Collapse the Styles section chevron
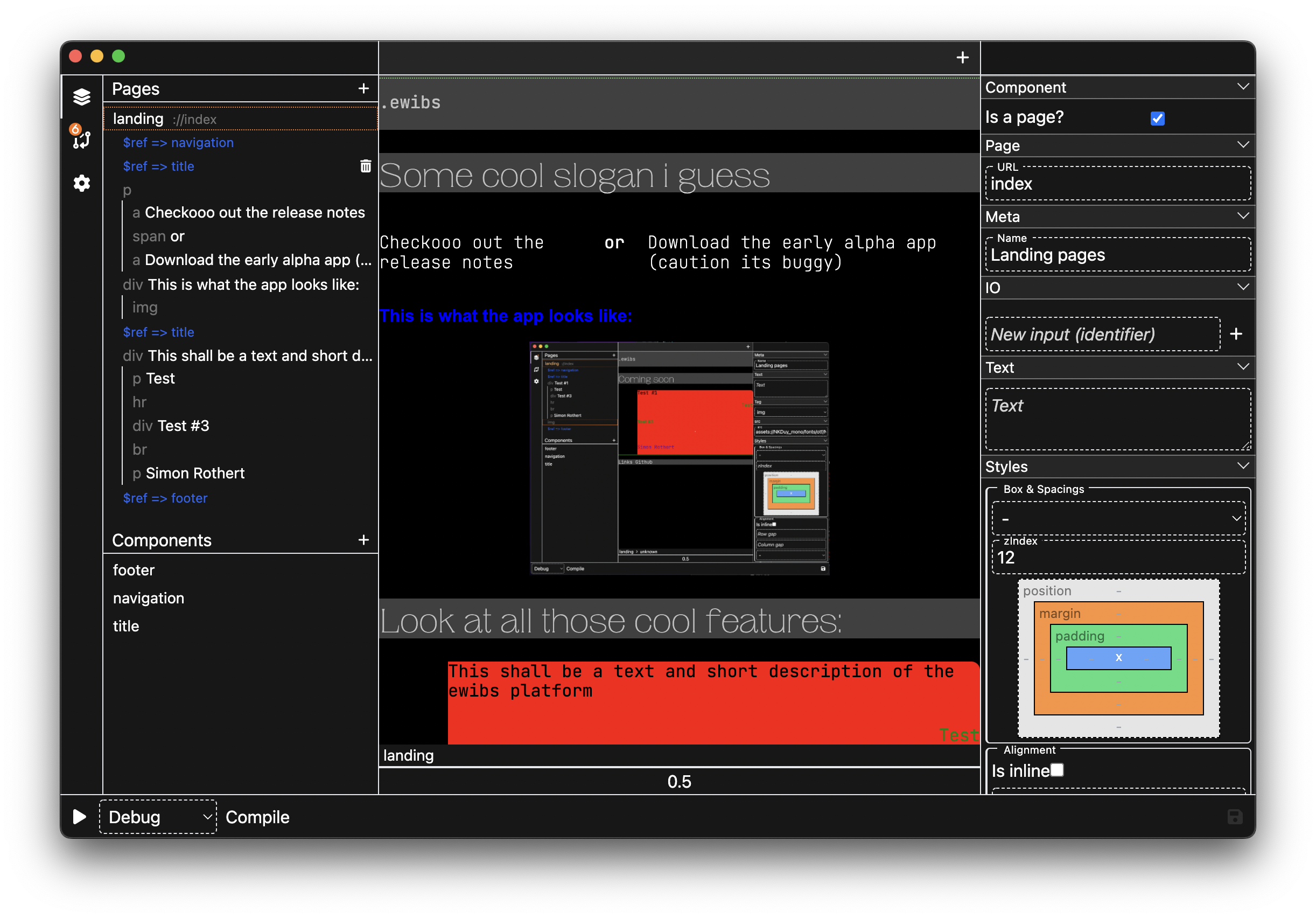This screenshot has height=918, width=1316. pyautogui.click(x=1243, y=465)
